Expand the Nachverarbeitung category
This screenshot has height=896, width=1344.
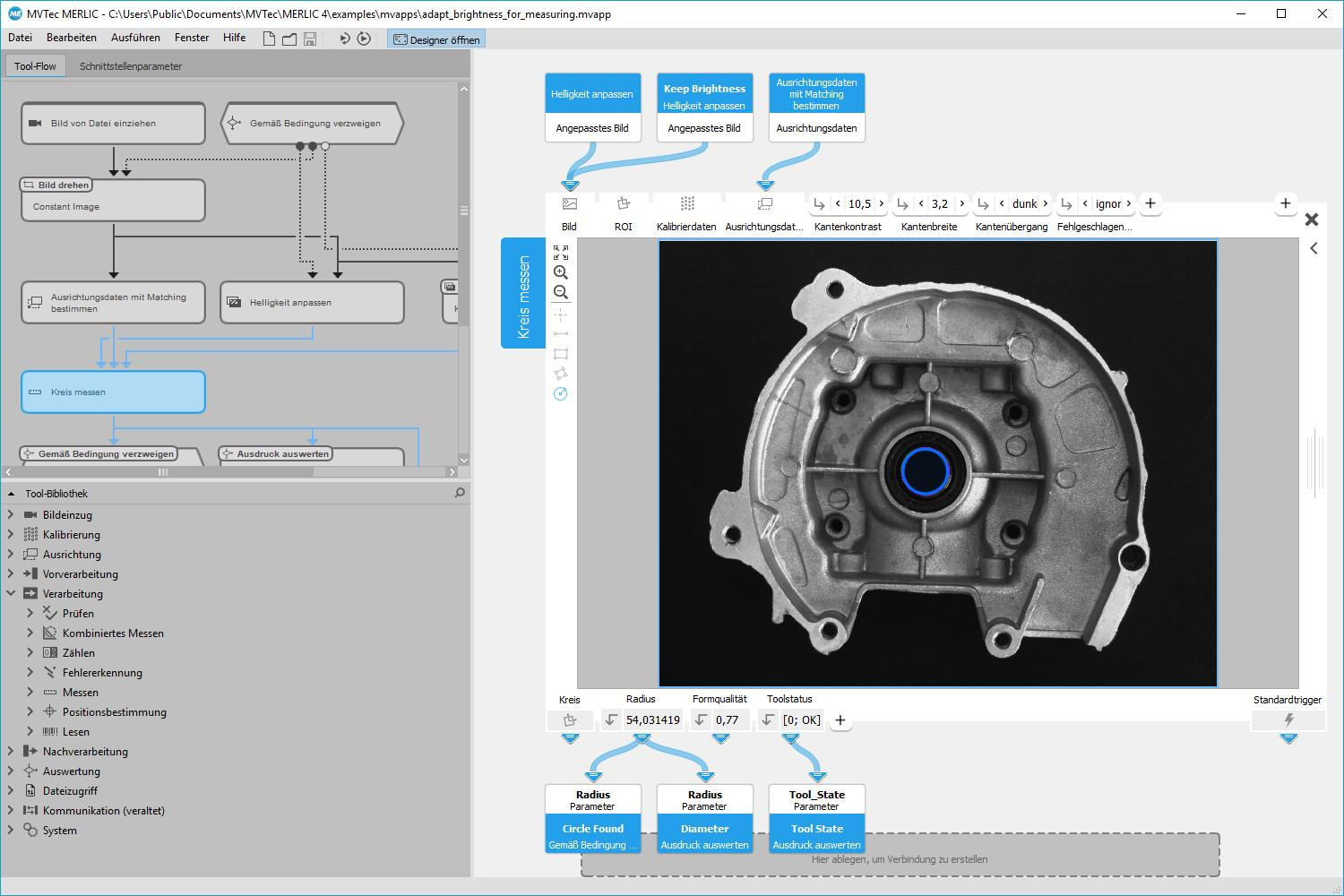[11, 751]
